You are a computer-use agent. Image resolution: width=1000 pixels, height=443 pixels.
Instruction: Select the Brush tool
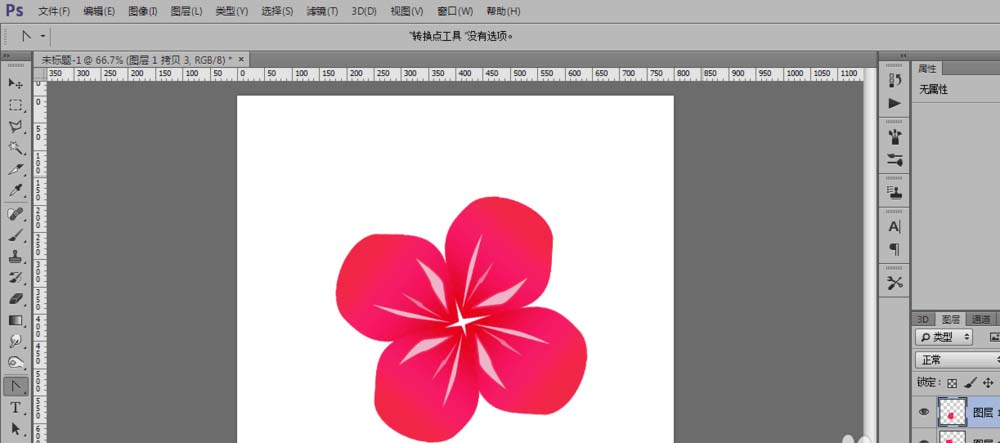point(15,235)
